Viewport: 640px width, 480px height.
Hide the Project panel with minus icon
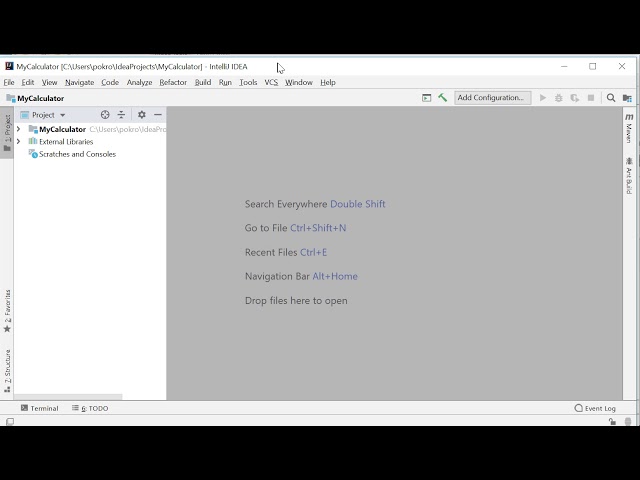pos(158,115)
